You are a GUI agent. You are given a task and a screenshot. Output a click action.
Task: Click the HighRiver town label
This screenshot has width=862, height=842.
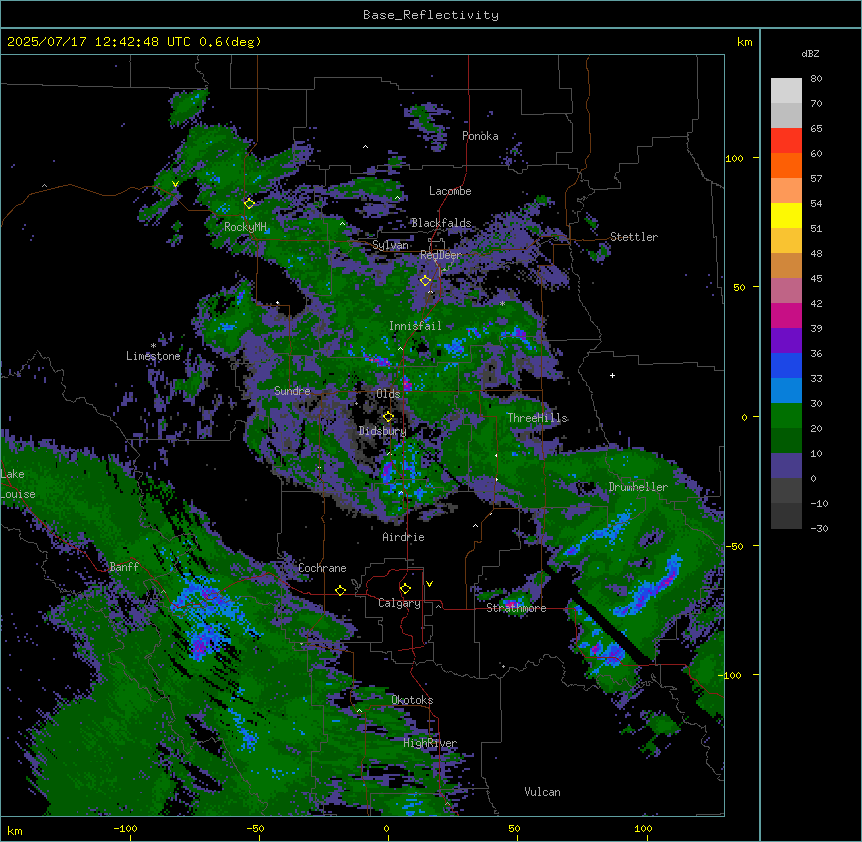click(x=430, y=743)
